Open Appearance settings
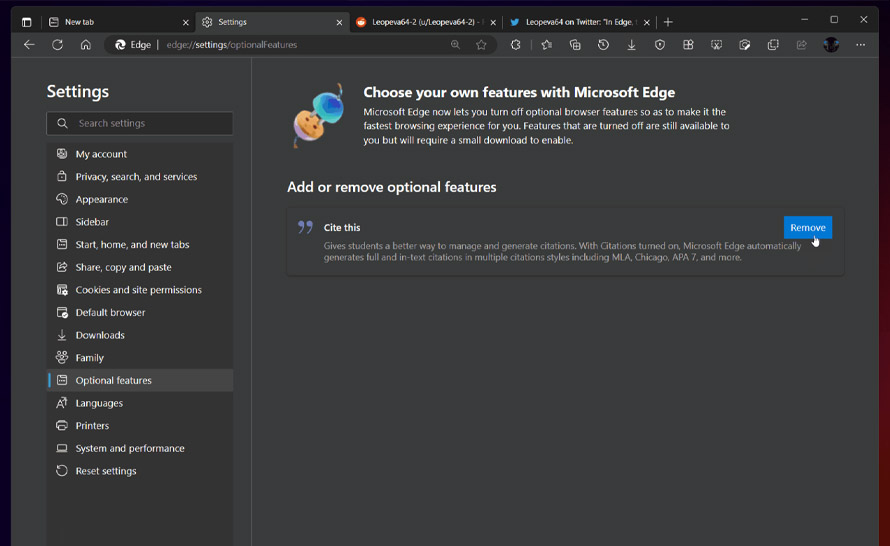This screenshot has width=890, height=546. 140,199
